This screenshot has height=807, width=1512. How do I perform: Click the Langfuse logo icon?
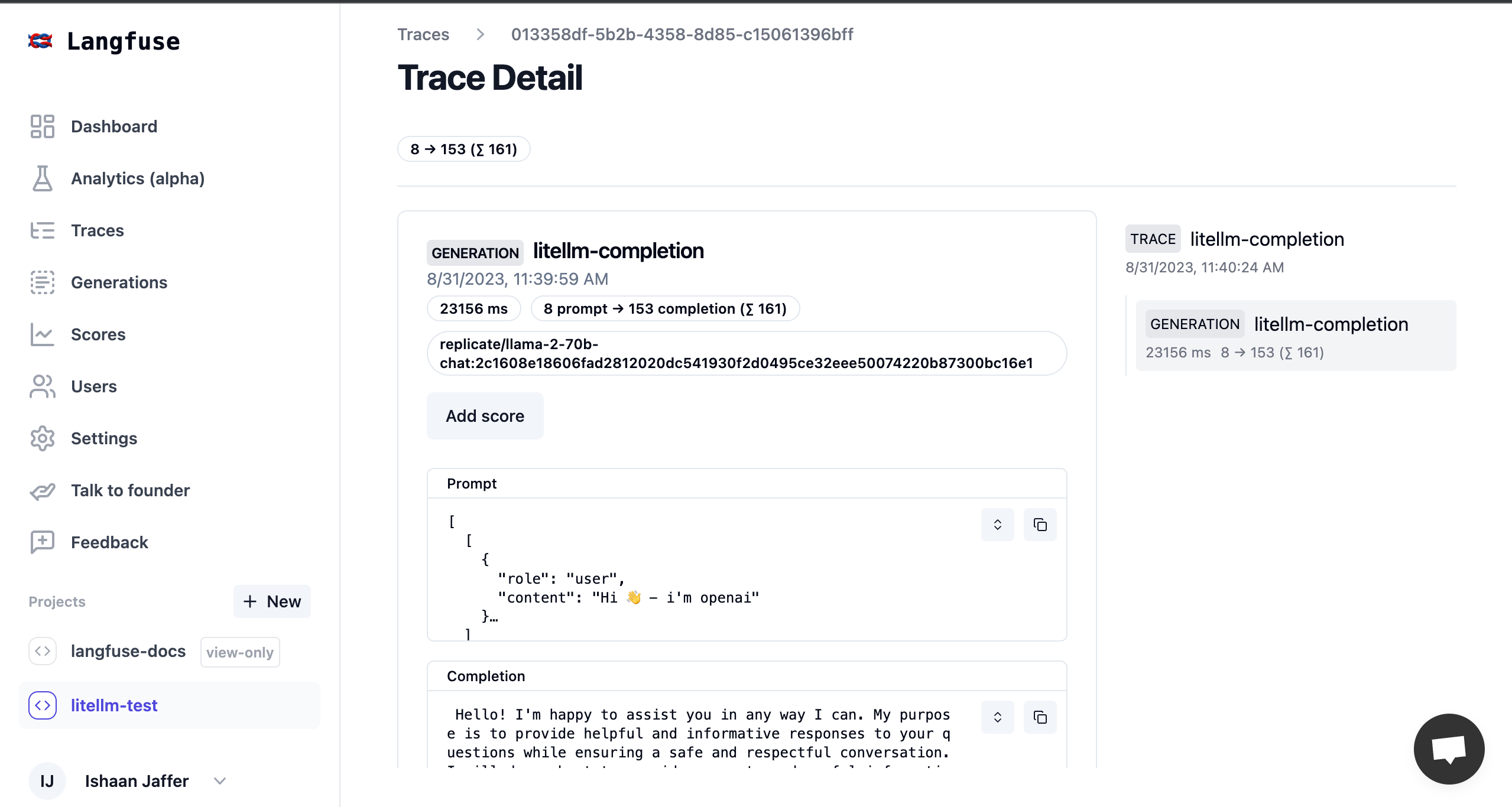click(40, 41)
